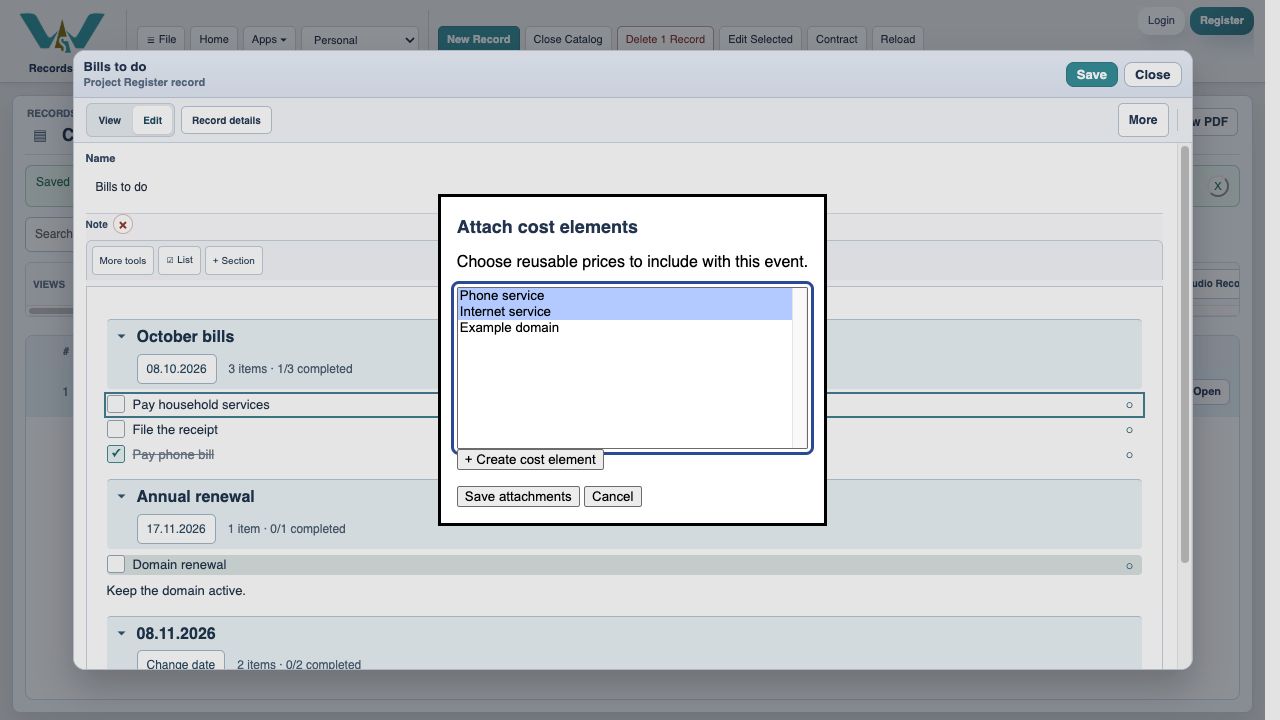
Task: Select Example domain in cost list
Action: click(625, 328)
